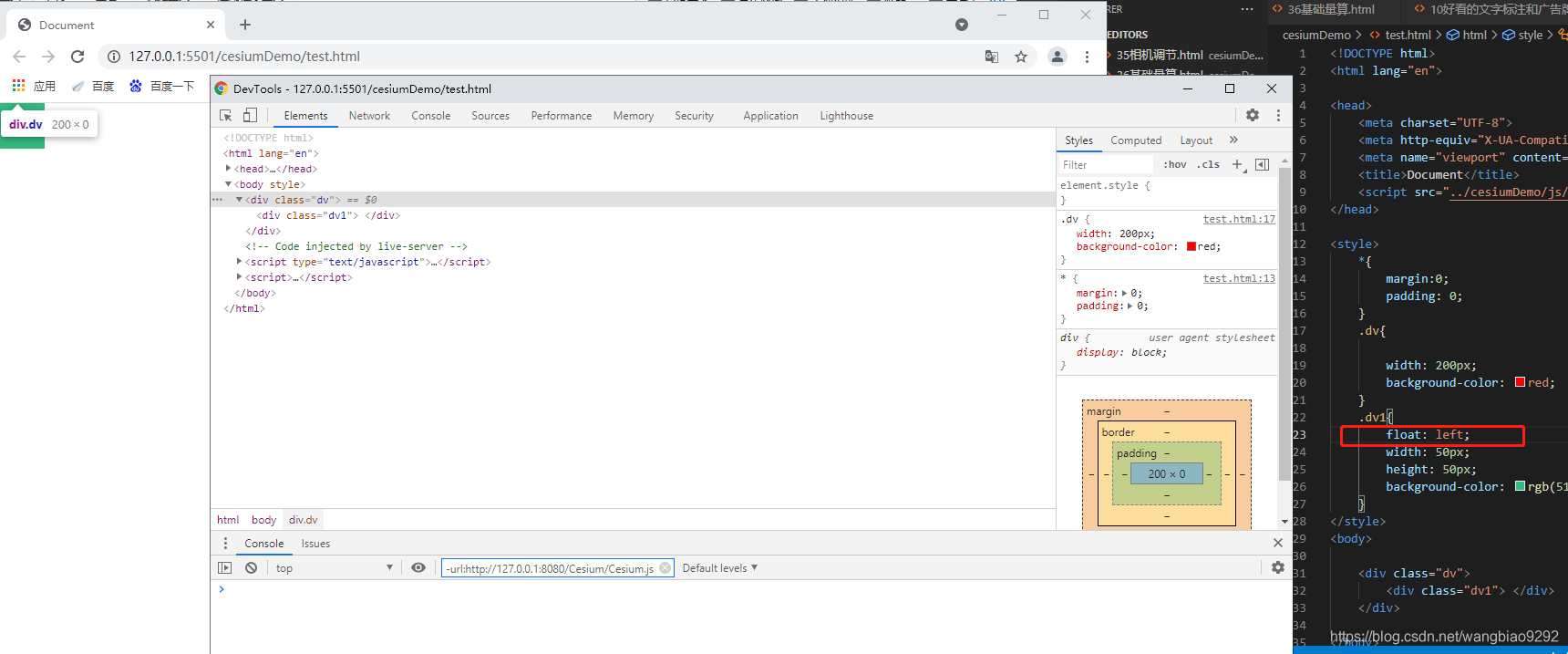Open the Console panel tab
The image size is (1568, 654).
coord(430,116)
